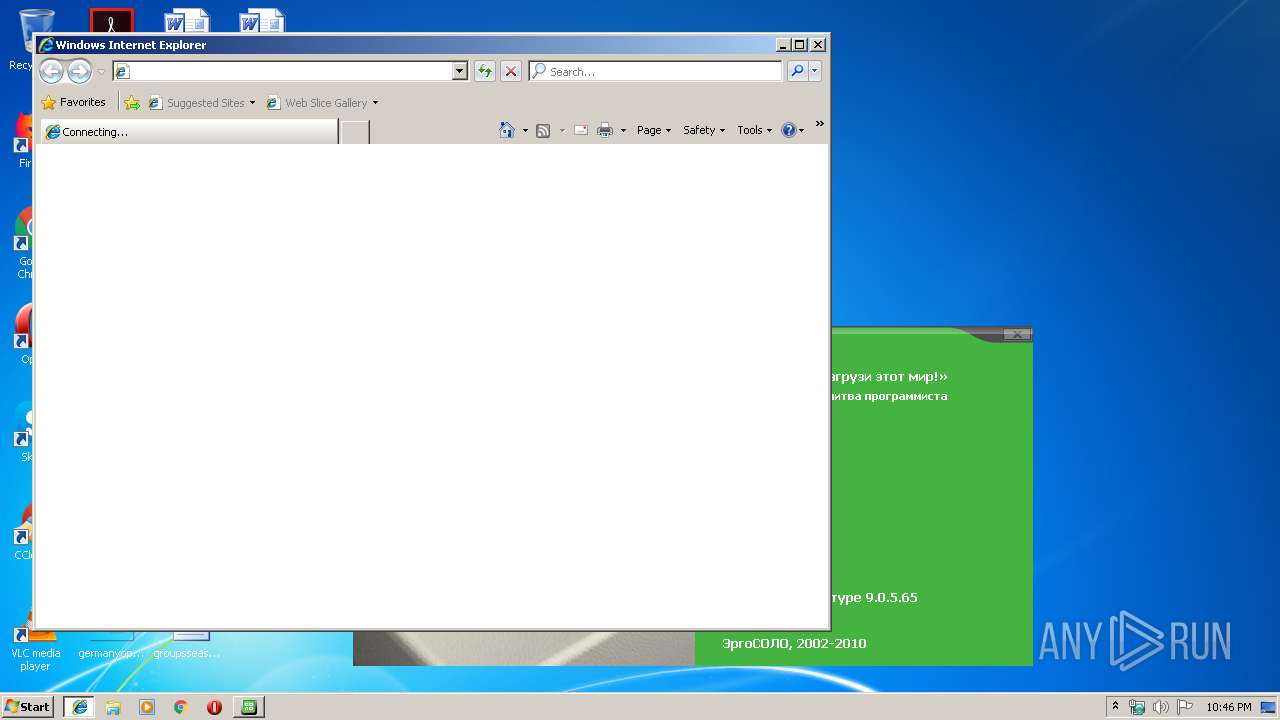Click the 10:46 PM clock
The width and height of the screenshot is (1280, 720).
[1228, 707]
